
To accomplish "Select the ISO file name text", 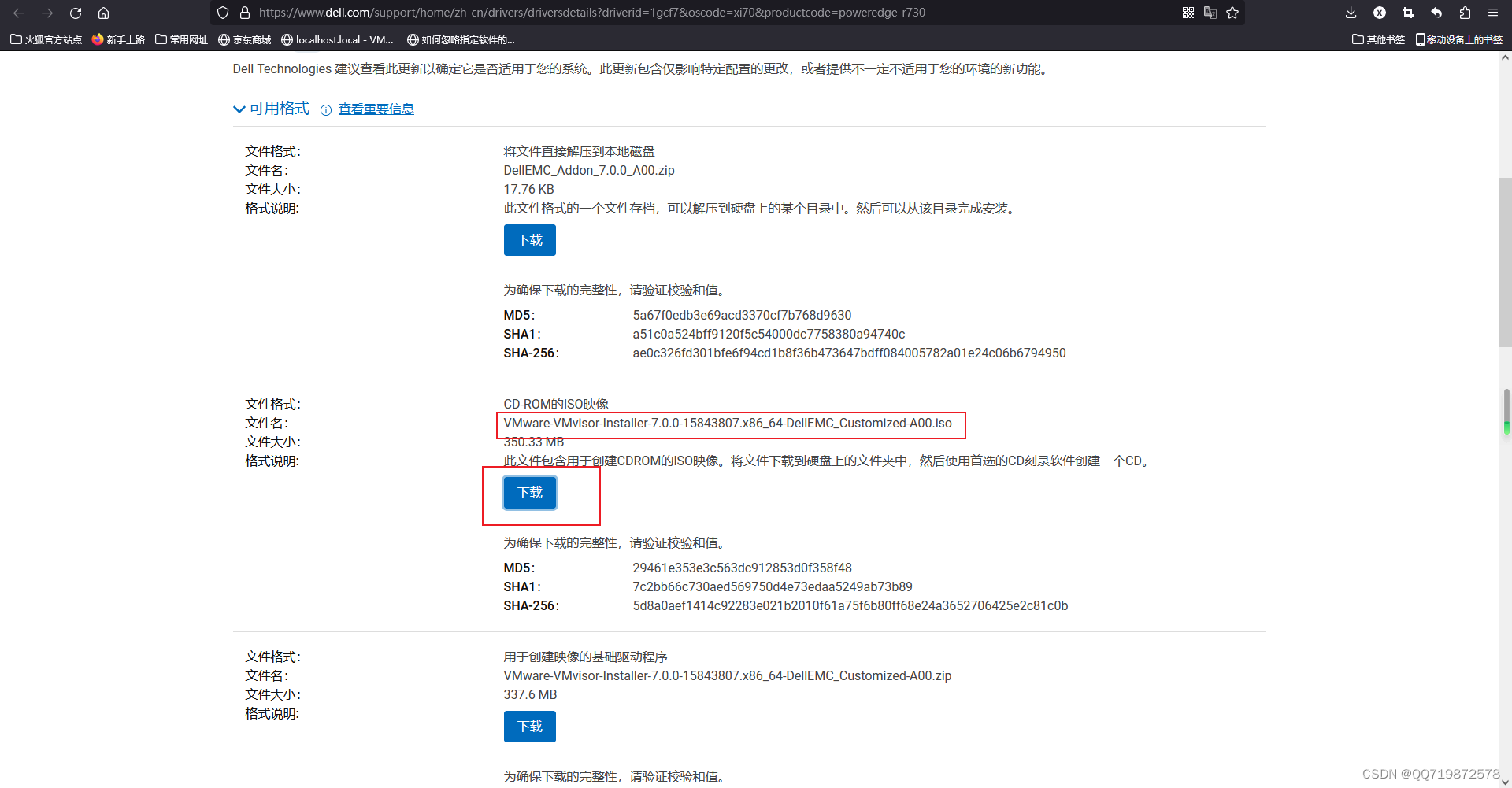I will coord(728,423).
